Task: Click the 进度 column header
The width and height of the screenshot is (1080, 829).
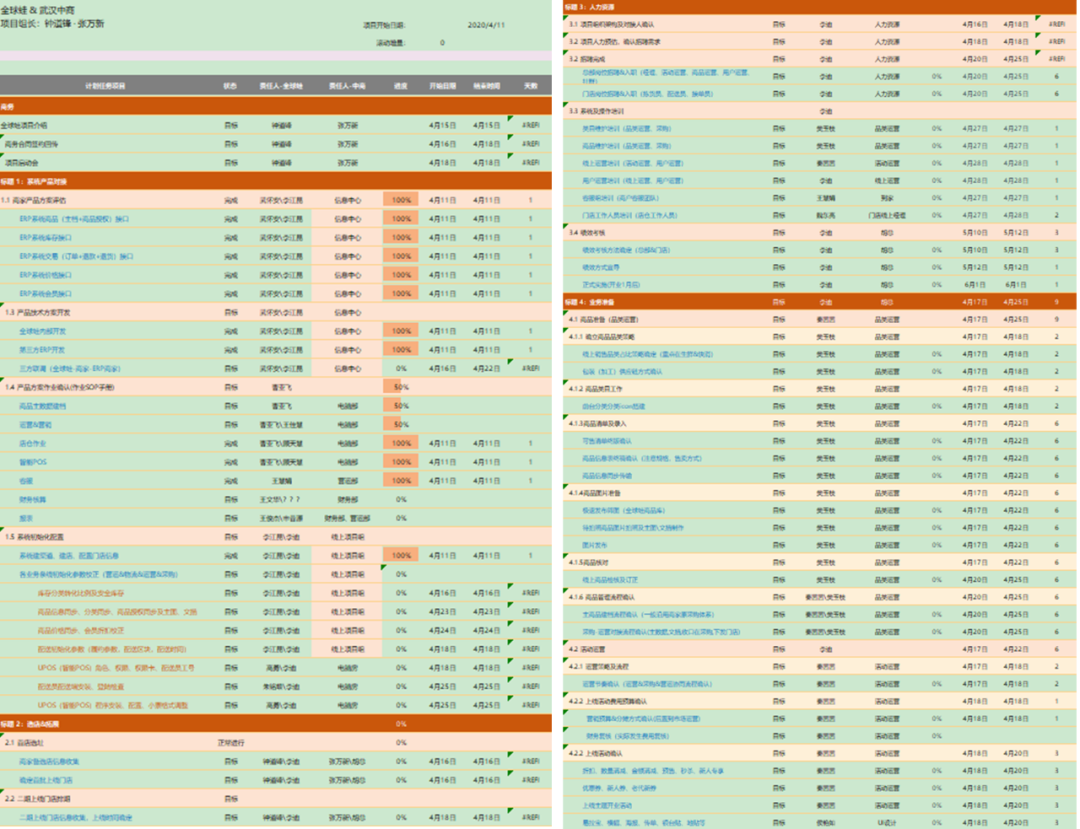Action: coord(400,86)
